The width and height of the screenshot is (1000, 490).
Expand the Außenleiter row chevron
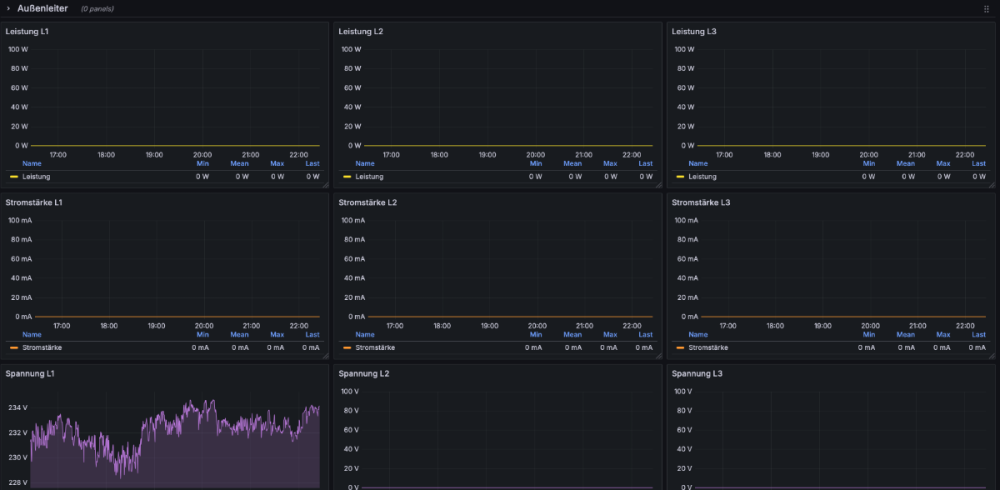6,8
